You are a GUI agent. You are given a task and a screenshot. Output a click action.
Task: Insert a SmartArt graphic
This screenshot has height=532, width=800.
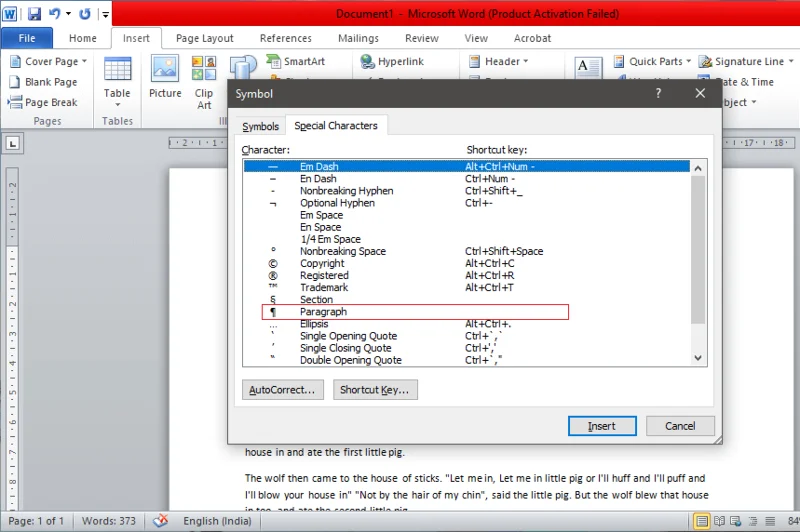[x=296, y=61]
